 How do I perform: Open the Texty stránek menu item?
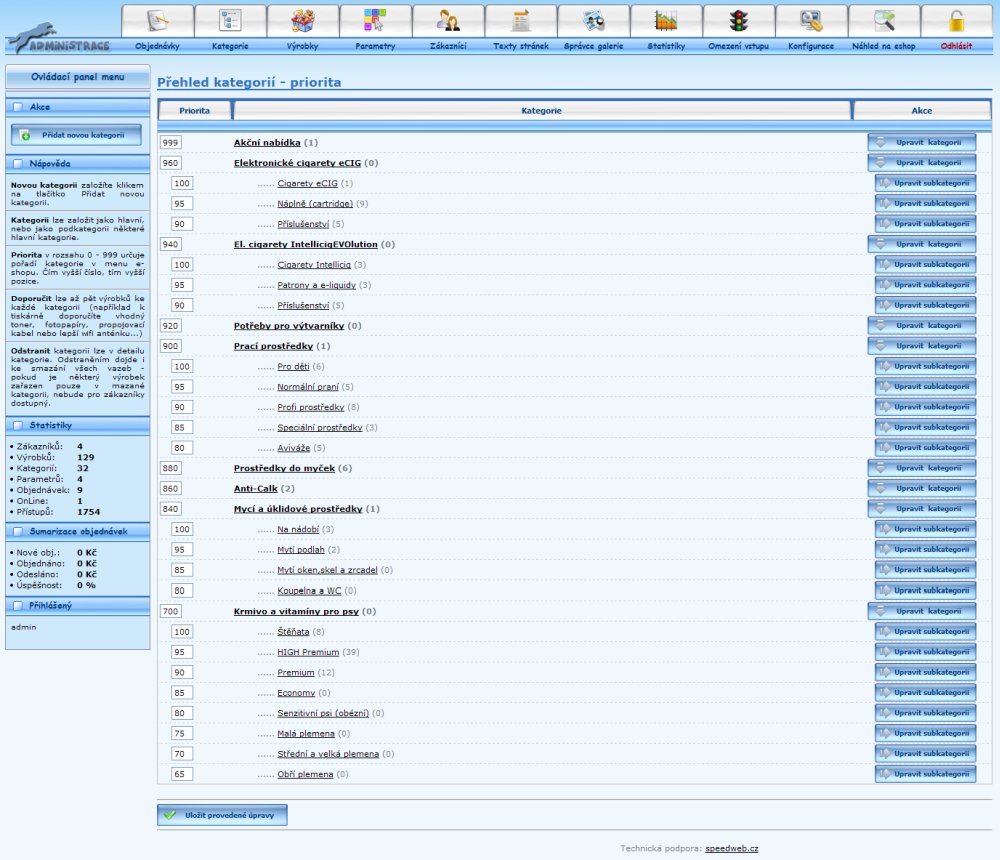(521, 46)
